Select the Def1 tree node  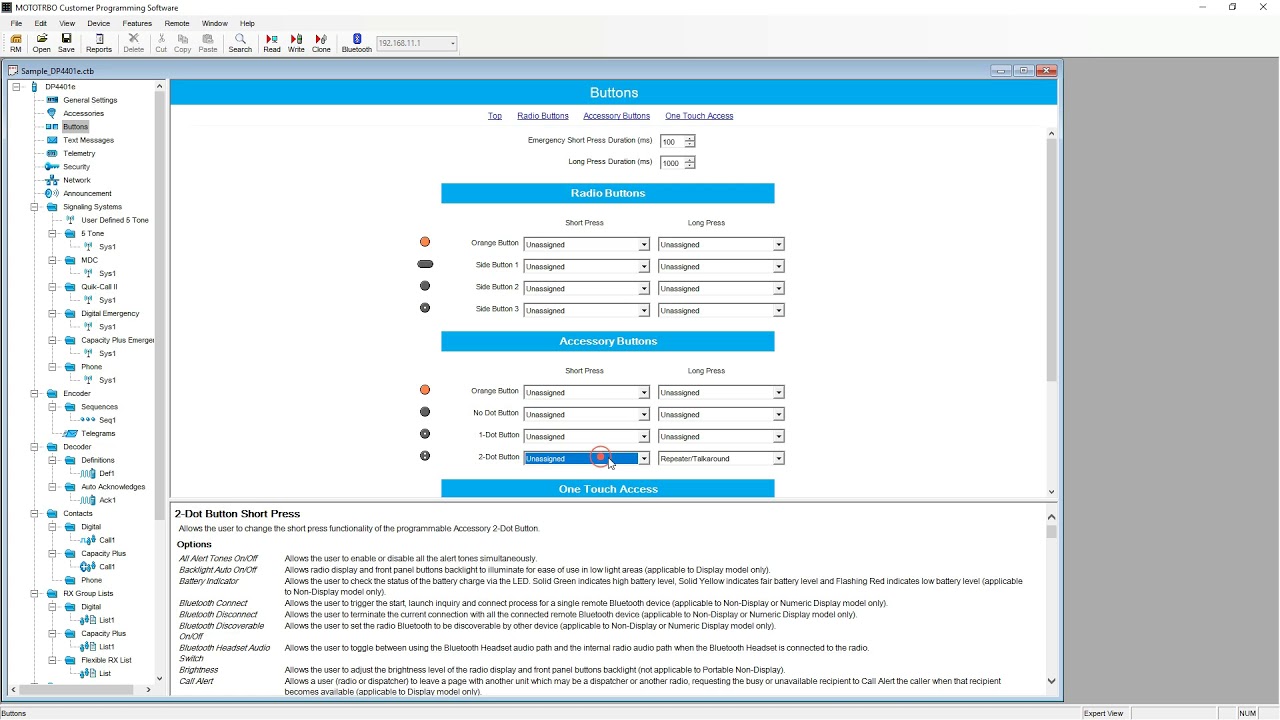[x=106, y=473]
